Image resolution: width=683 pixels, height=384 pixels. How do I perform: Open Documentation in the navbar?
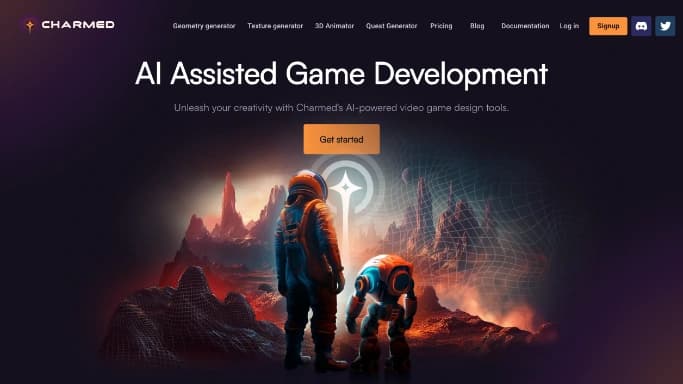click(x=525, y=26)
